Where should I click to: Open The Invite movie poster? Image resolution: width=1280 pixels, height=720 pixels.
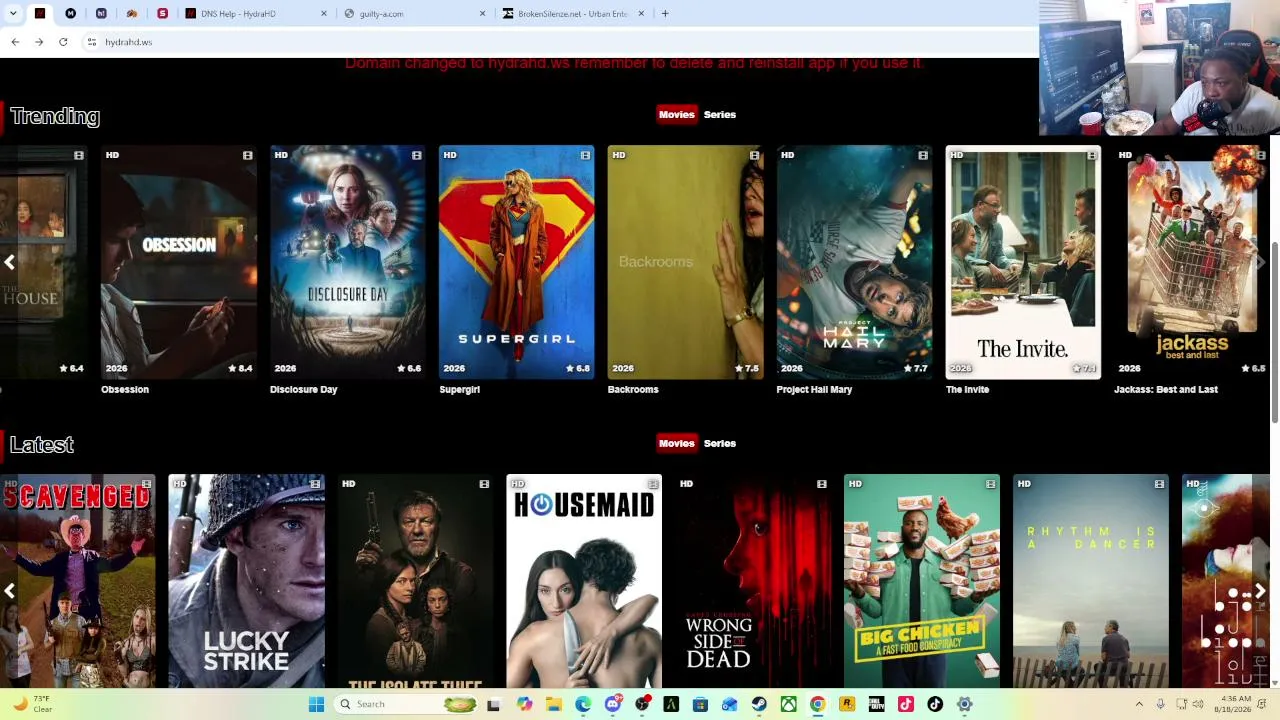(1023, 262)
